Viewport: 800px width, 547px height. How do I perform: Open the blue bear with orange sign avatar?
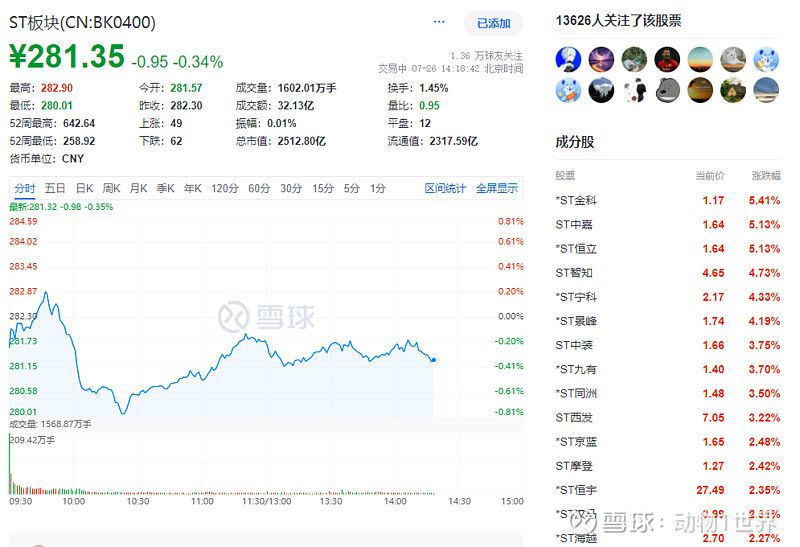568,90
